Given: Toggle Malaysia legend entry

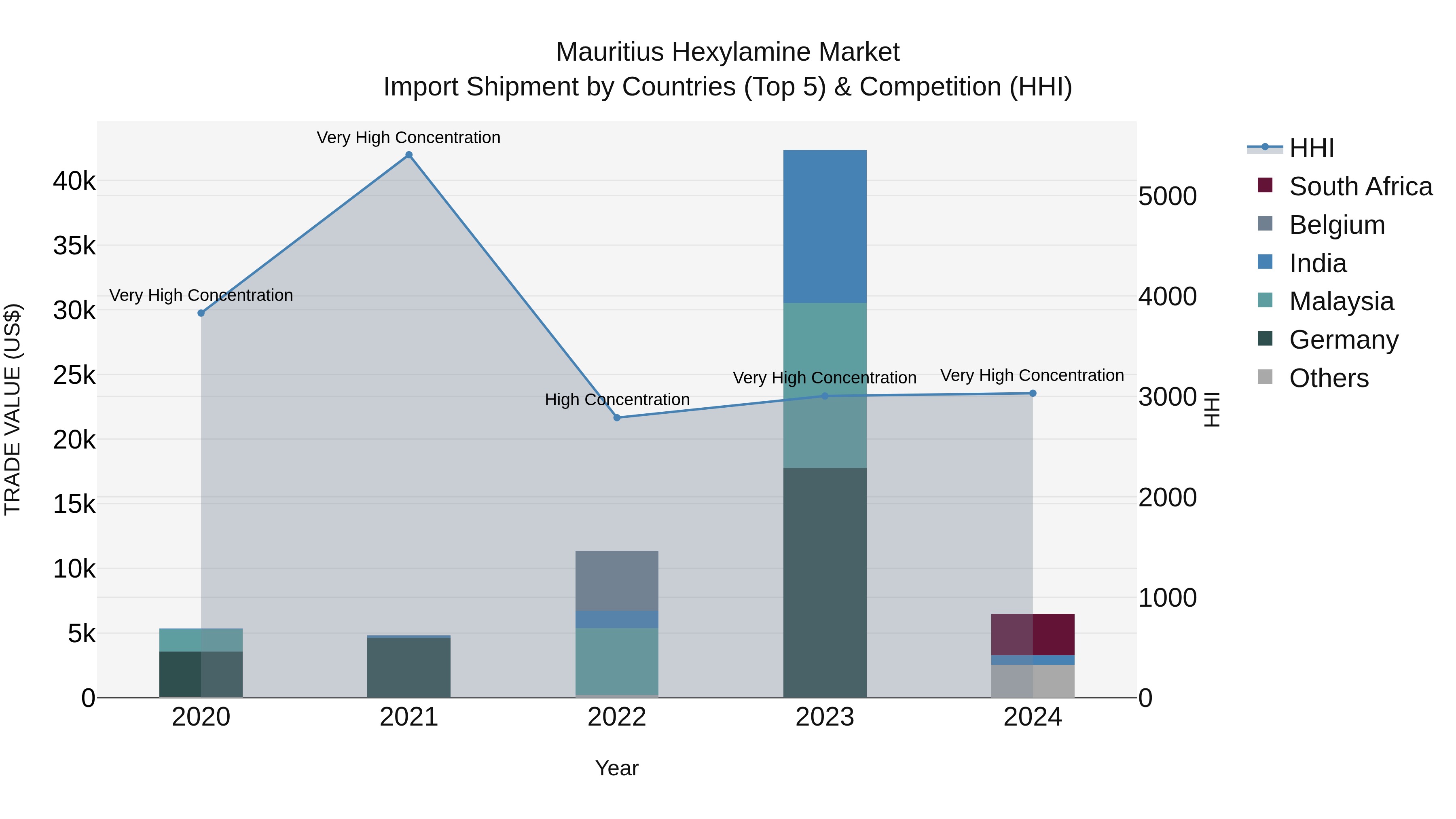Looking at the screenshot, I should pos(1325,301).
